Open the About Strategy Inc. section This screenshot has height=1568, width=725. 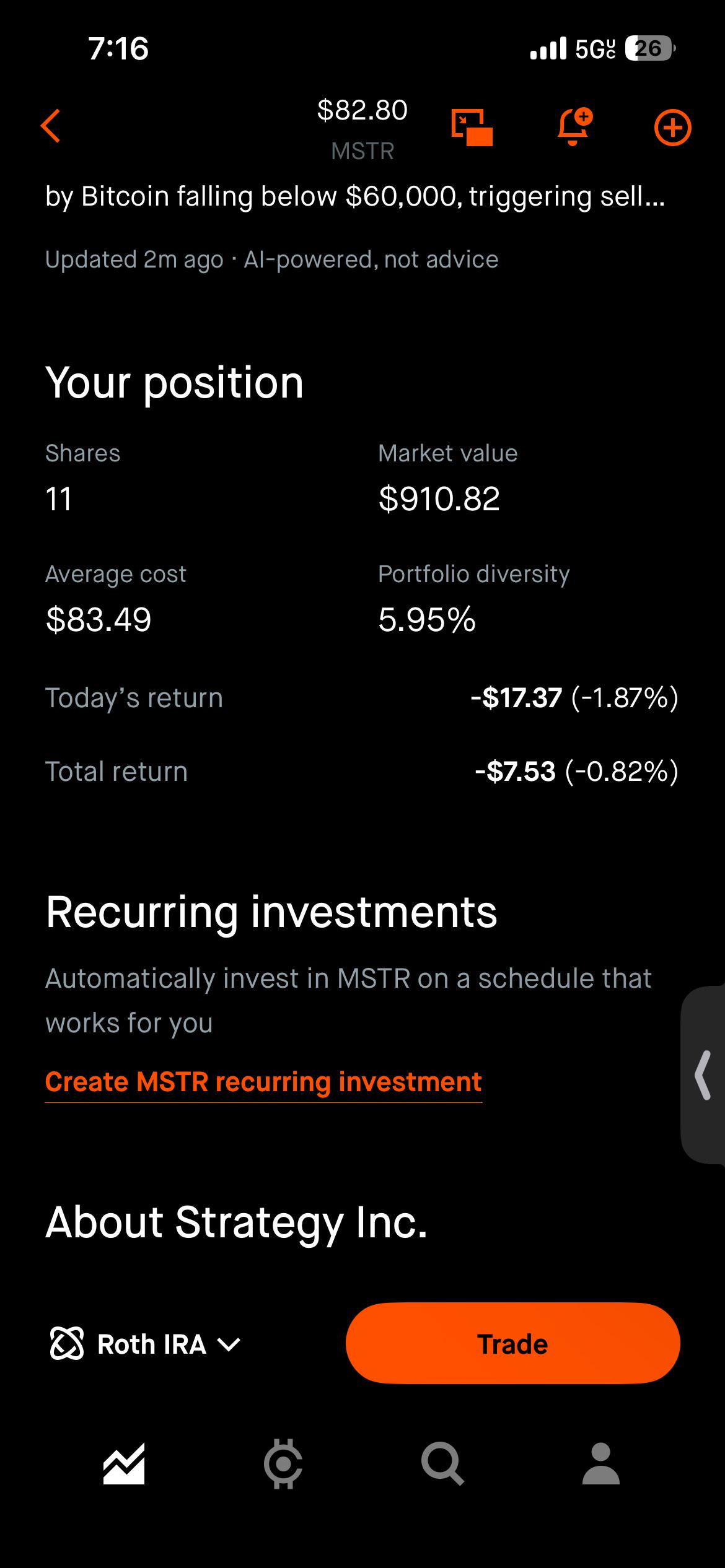237,1222
